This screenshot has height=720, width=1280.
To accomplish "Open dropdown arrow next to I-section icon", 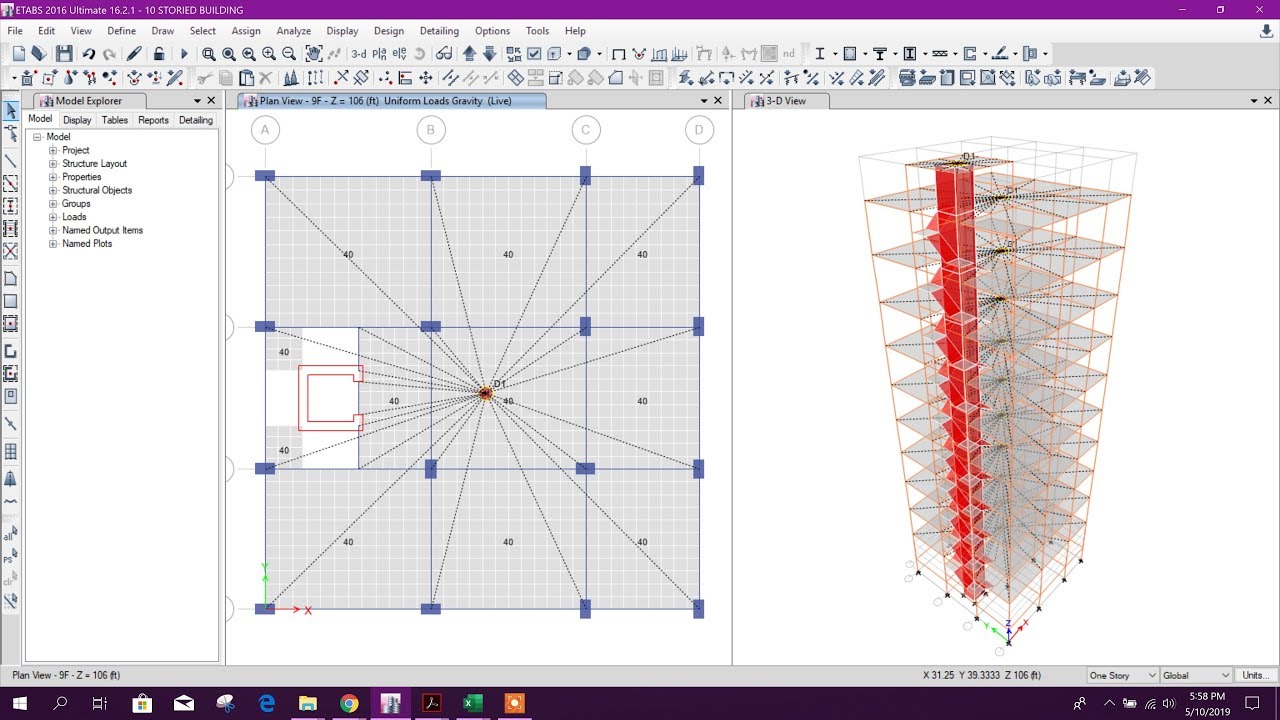I will pos(833,54).
